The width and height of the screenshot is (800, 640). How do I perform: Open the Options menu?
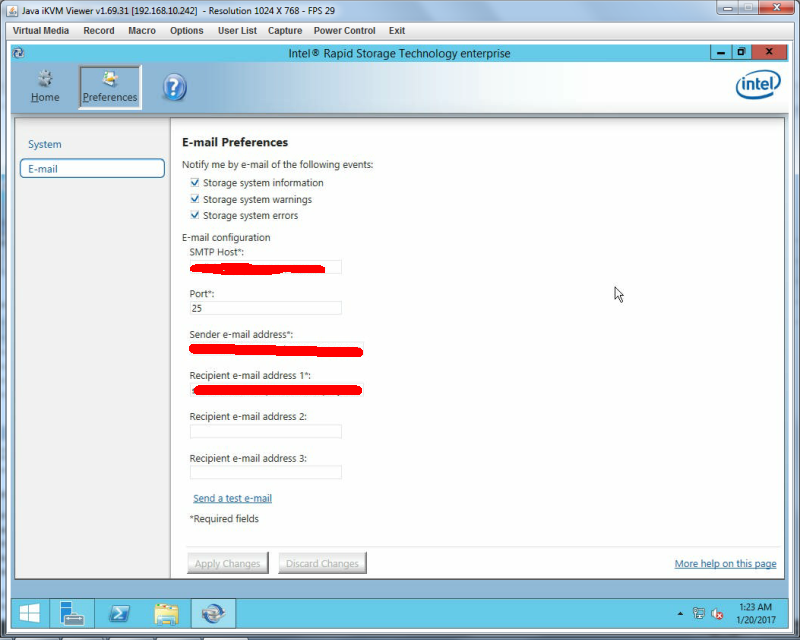(187, 31)
